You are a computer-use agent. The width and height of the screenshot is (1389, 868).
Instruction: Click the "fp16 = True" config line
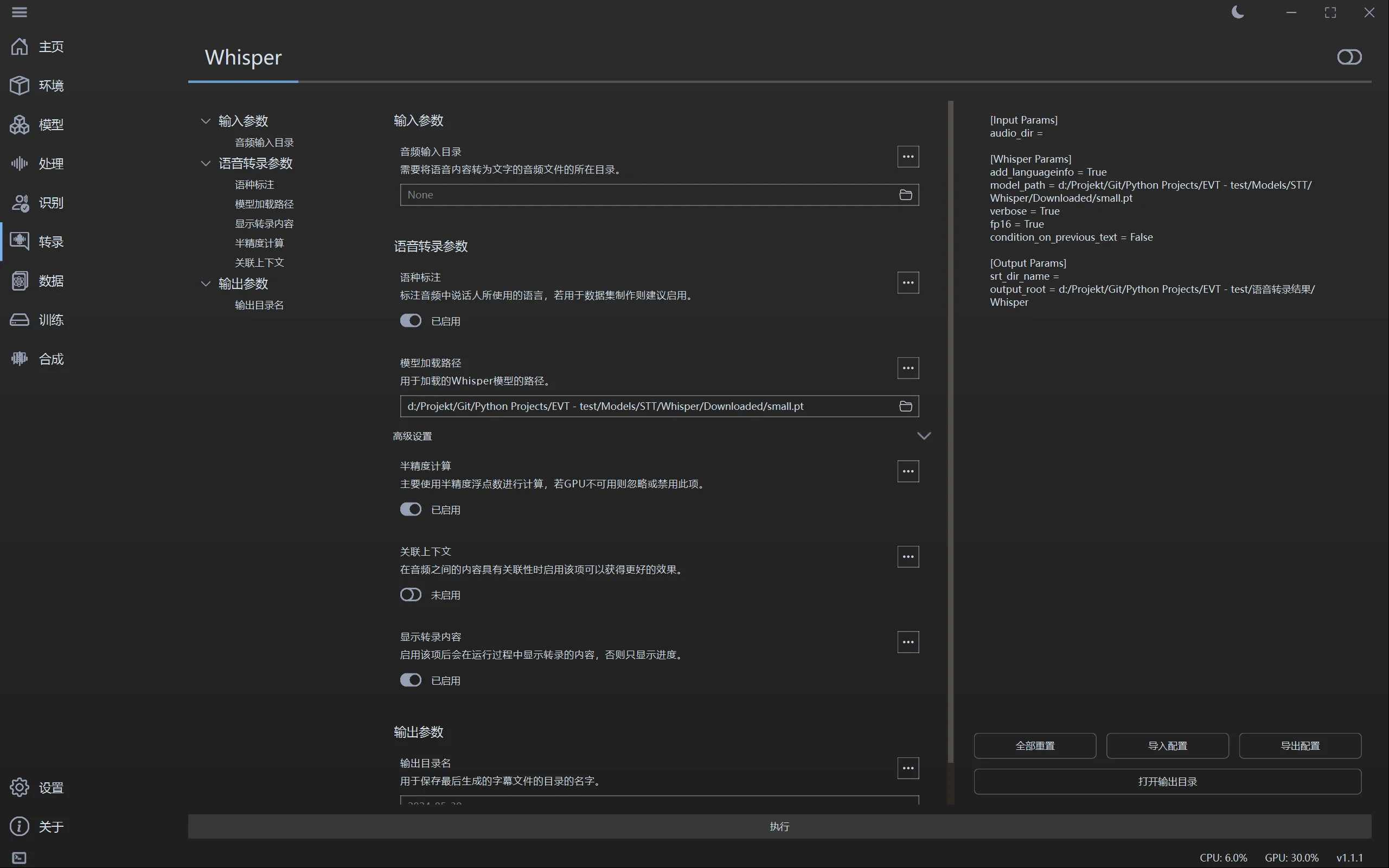1017,224
